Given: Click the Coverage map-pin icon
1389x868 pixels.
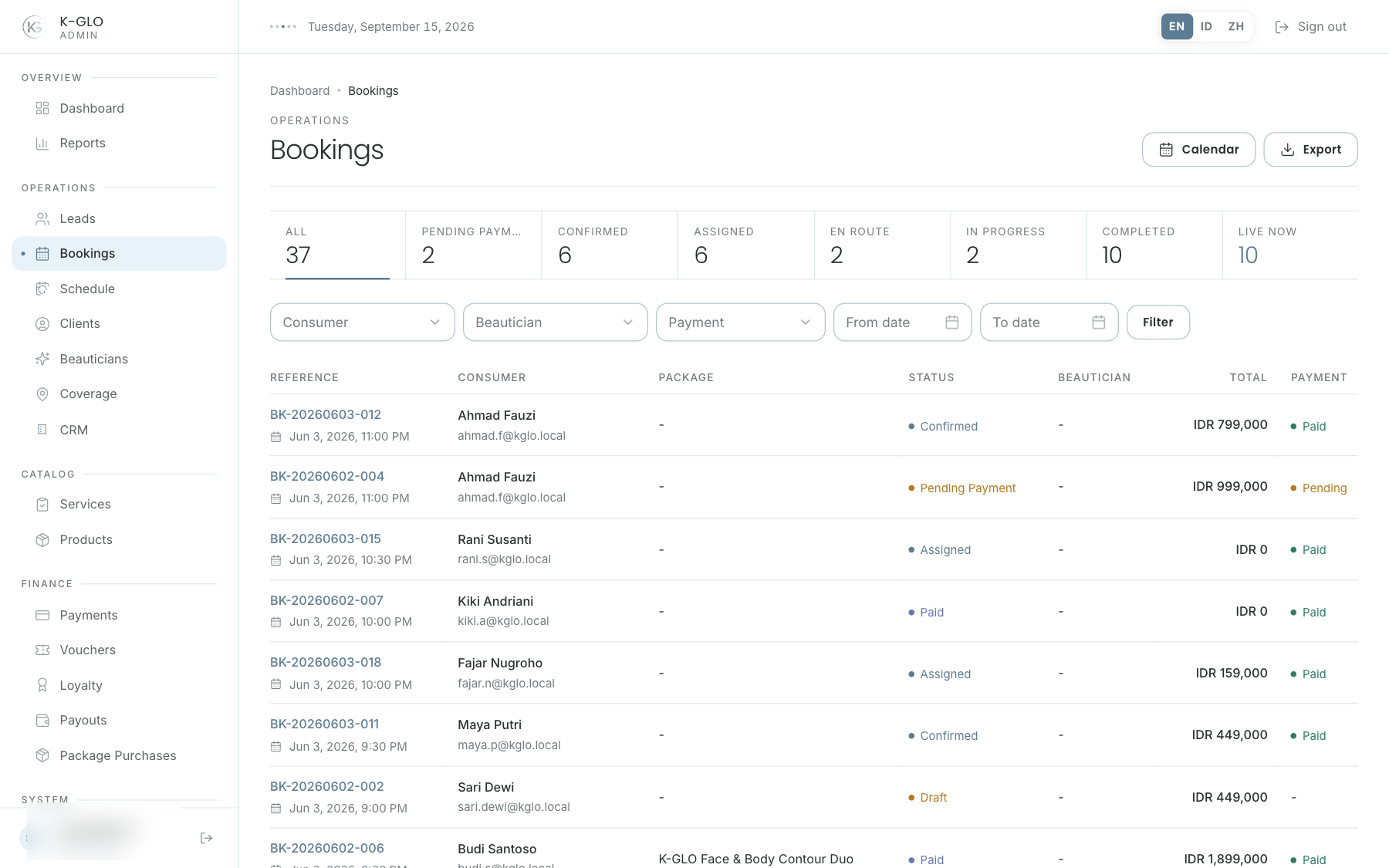Looking at the screenshot, I should point(42,394).
